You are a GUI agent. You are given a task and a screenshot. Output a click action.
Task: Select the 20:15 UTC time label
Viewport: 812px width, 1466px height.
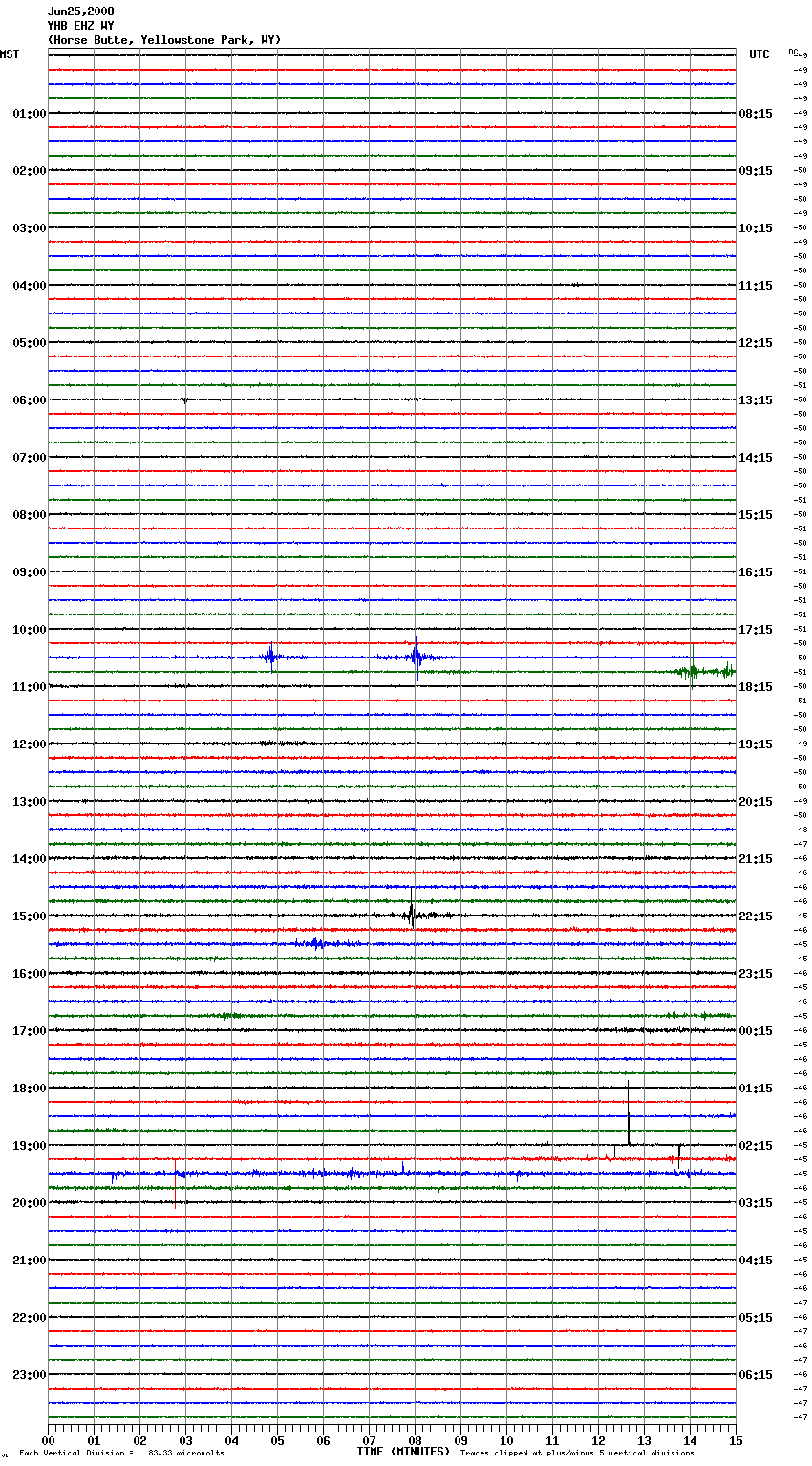tap(756, 802)
